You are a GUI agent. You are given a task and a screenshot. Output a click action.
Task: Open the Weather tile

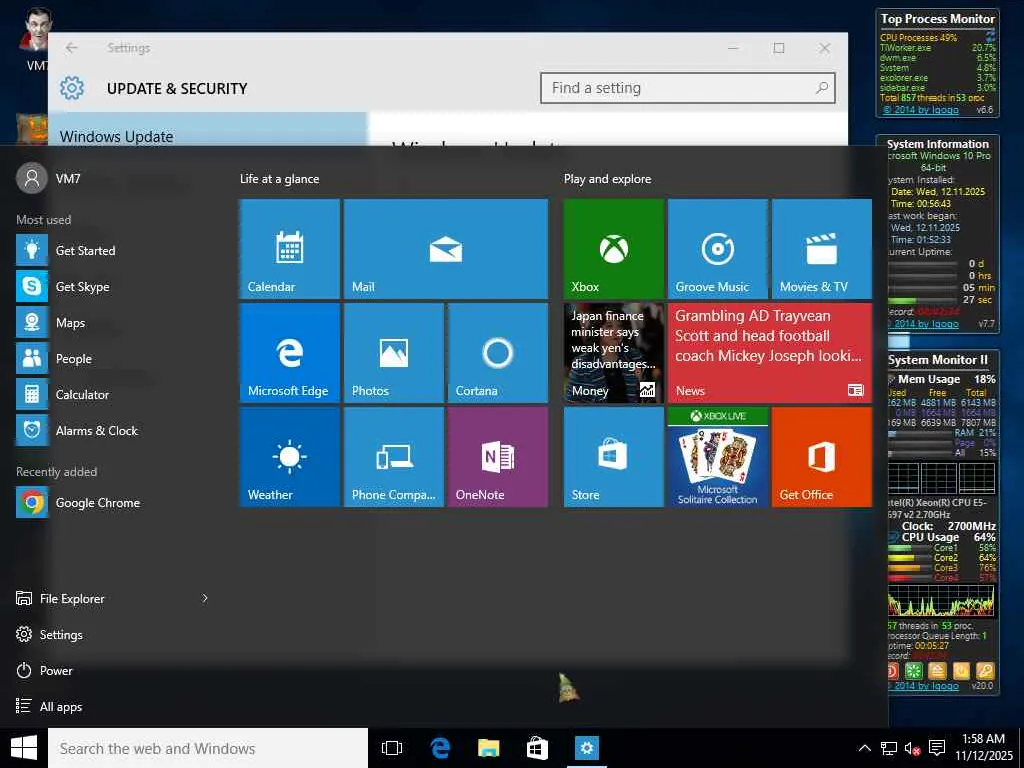tap(289, 456)
